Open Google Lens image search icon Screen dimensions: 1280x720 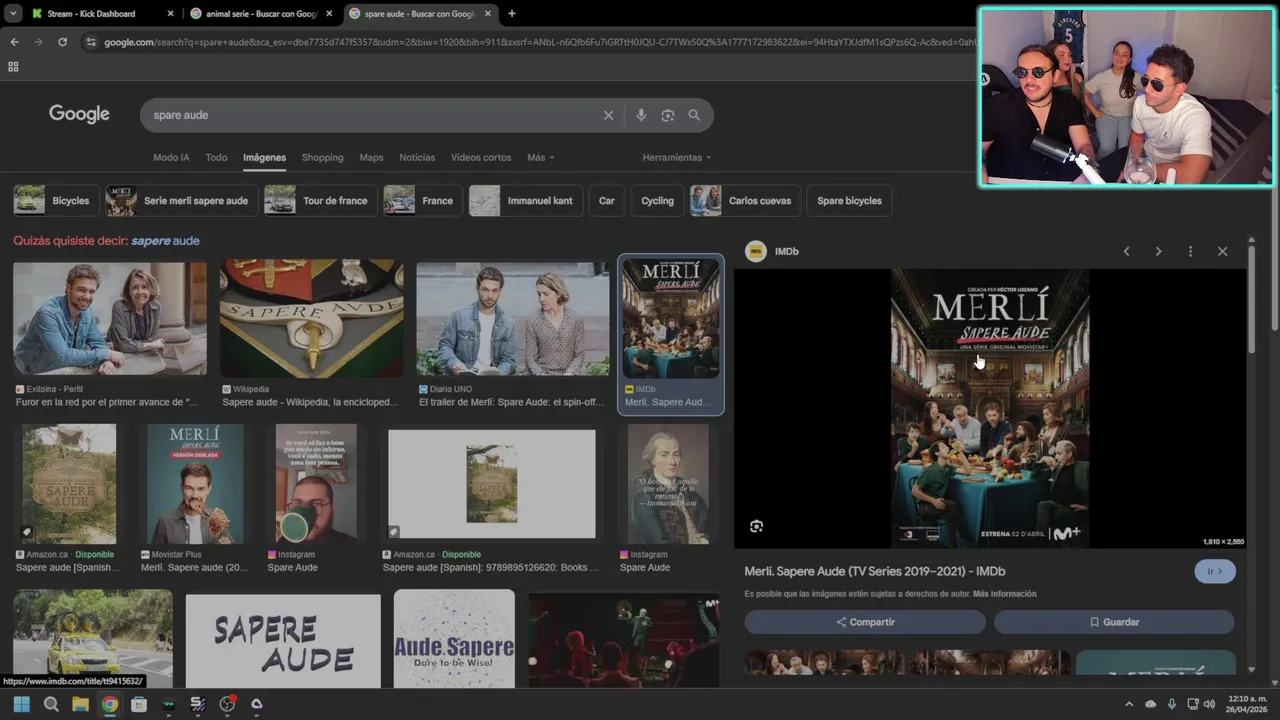(668, 115)
